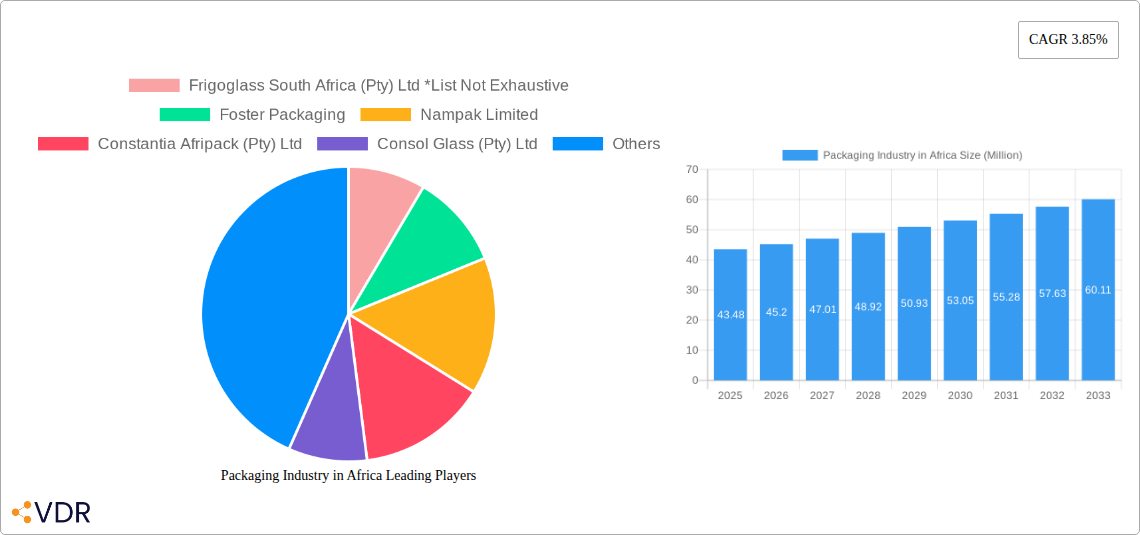Click the Consol Glass purple legend swatch
Viewport: 1140px width, 535px height.
pos(342,144)
